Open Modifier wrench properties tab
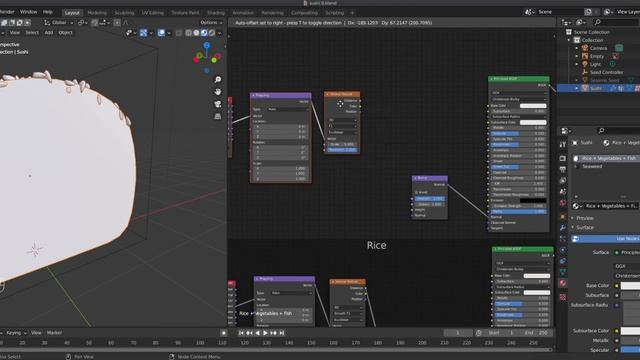The image size is (640, 360). (x=563, y=228)
